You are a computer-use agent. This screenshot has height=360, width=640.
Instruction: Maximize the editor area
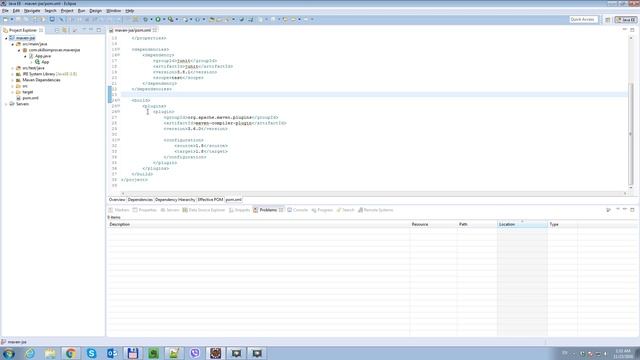click(632, 30)
